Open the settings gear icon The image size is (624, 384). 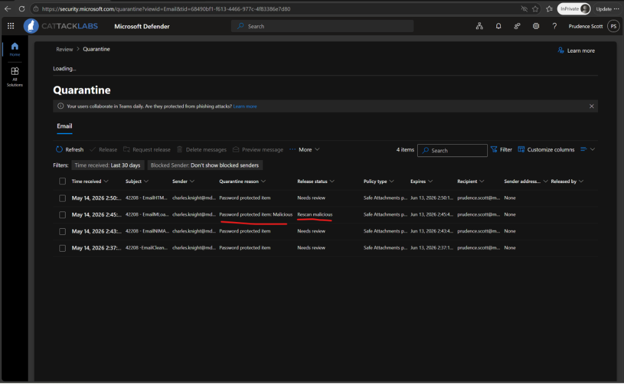click(x=536, y=26)
